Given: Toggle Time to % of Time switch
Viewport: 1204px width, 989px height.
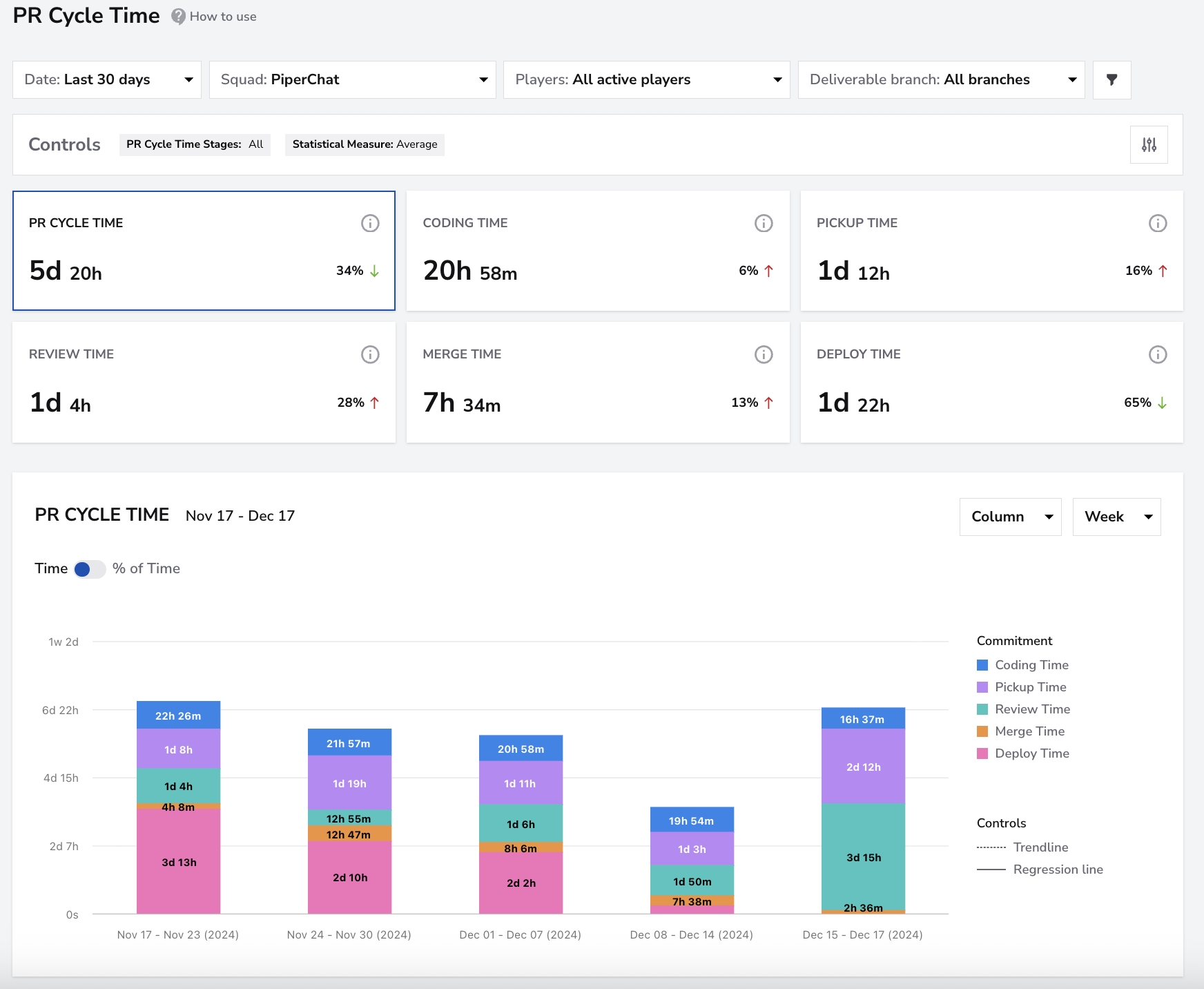Looking at the screenshot, I should (90, 569).
